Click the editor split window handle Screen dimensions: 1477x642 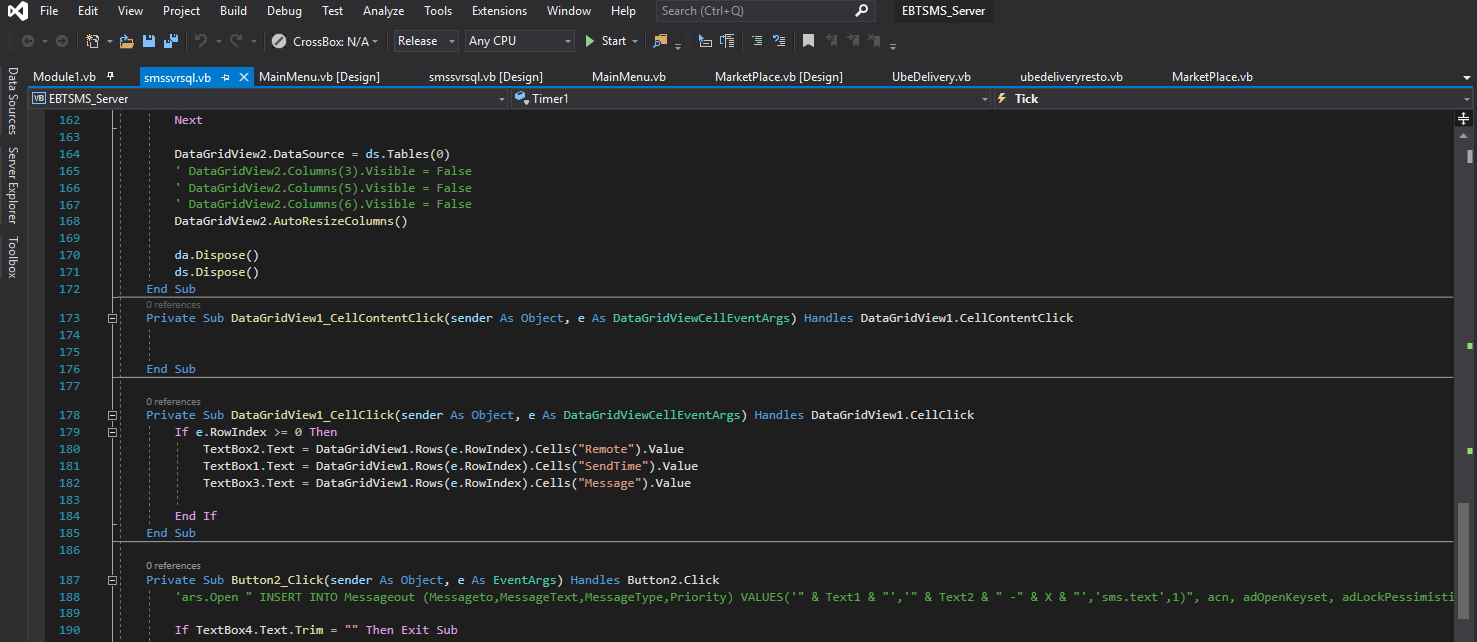1463,117
